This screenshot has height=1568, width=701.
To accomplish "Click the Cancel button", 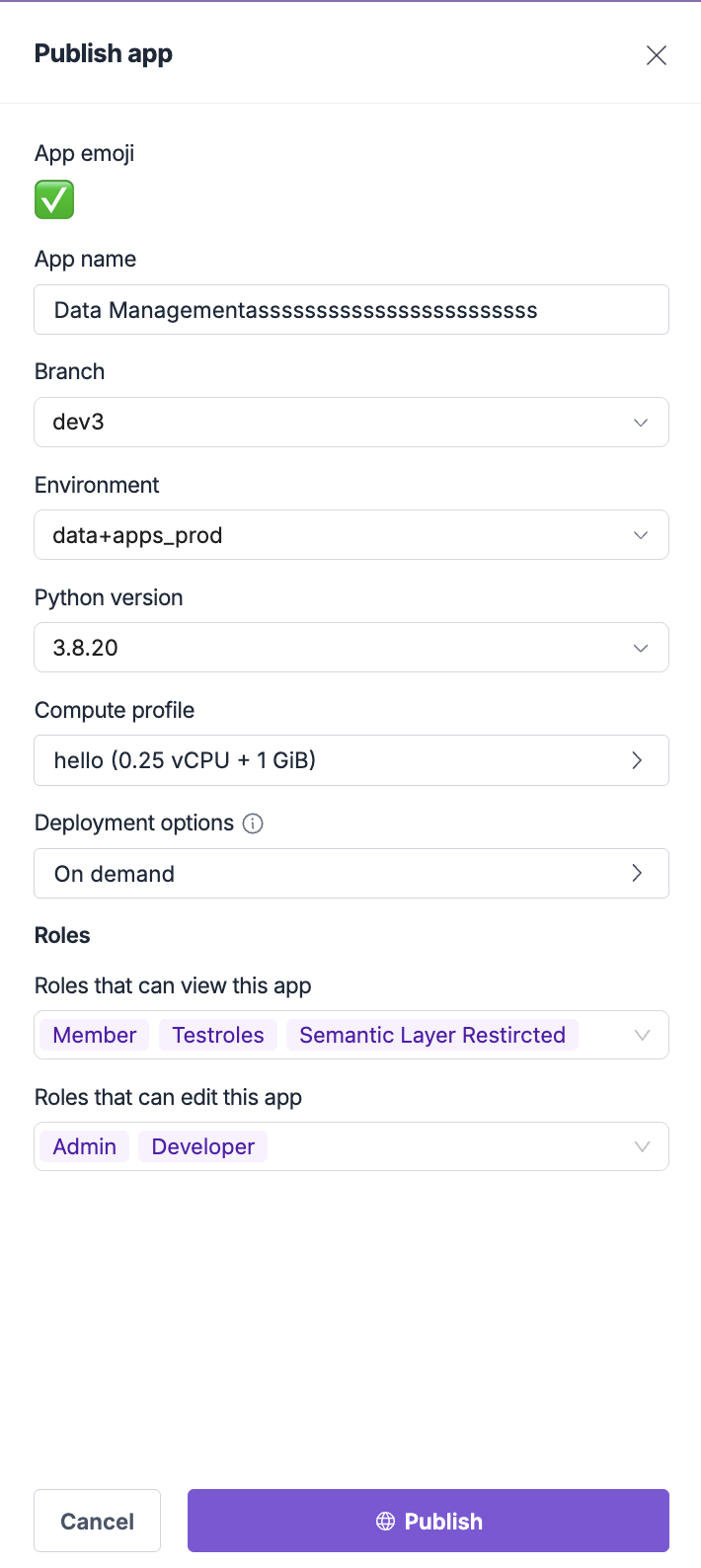I will (x=97, y=1521).
